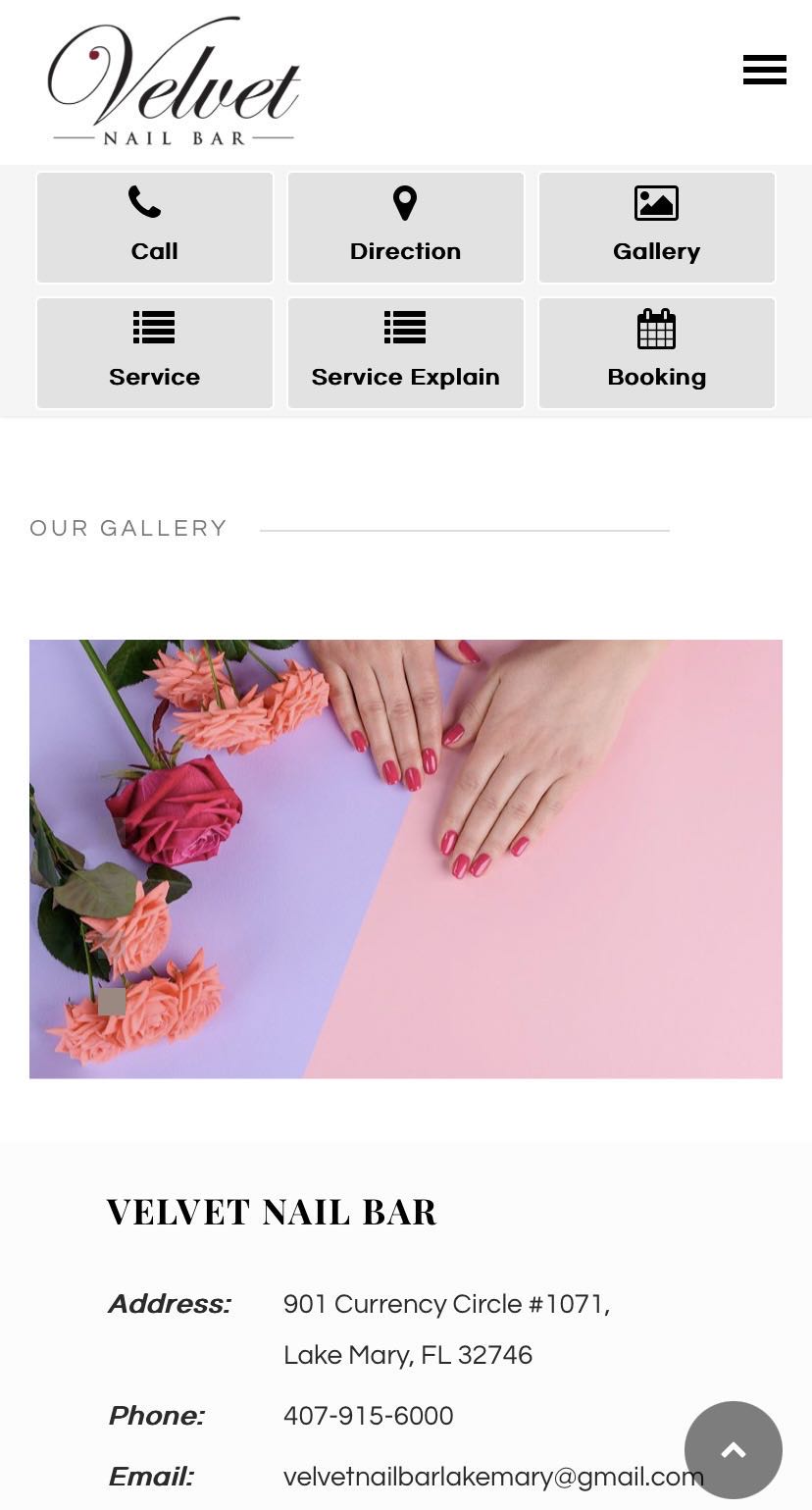812x1510 pixels.
Task: Click the gray square on gallery image
Action: click(x=112, y=1002)
